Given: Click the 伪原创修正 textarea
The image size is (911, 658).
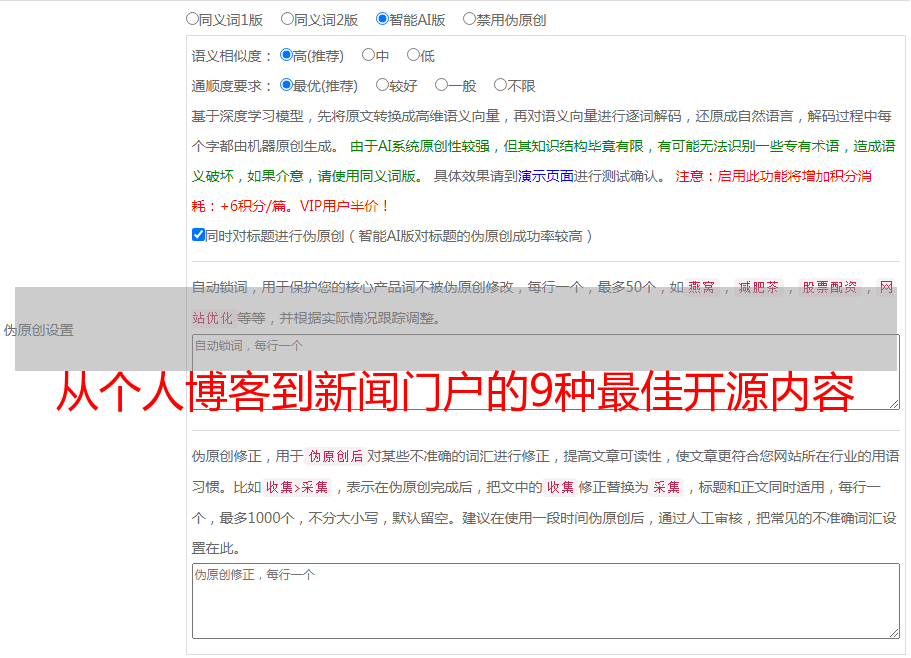Looking at the screenshot, I should (x=546, y=601).
